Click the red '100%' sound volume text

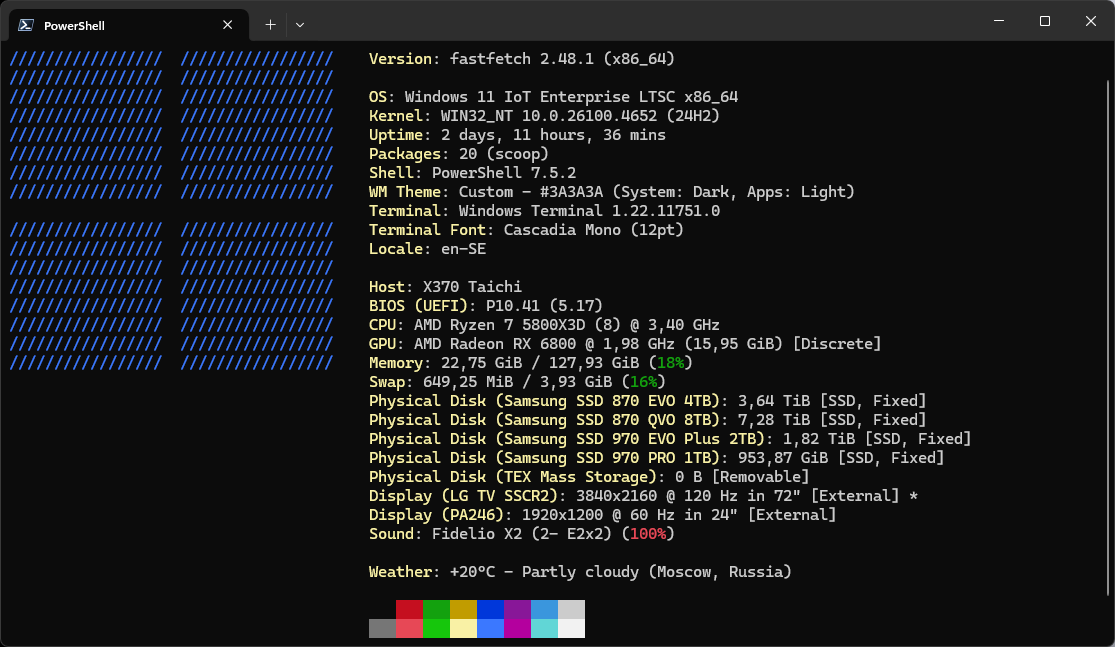(x=648, y=534)
